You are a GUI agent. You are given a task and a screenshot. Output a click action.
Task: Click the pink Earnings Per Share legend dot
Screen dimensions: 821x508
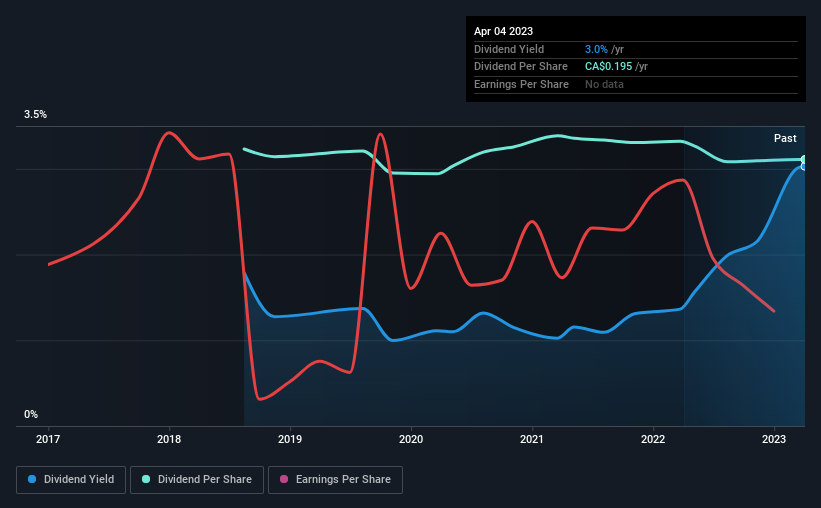point(284,479)
